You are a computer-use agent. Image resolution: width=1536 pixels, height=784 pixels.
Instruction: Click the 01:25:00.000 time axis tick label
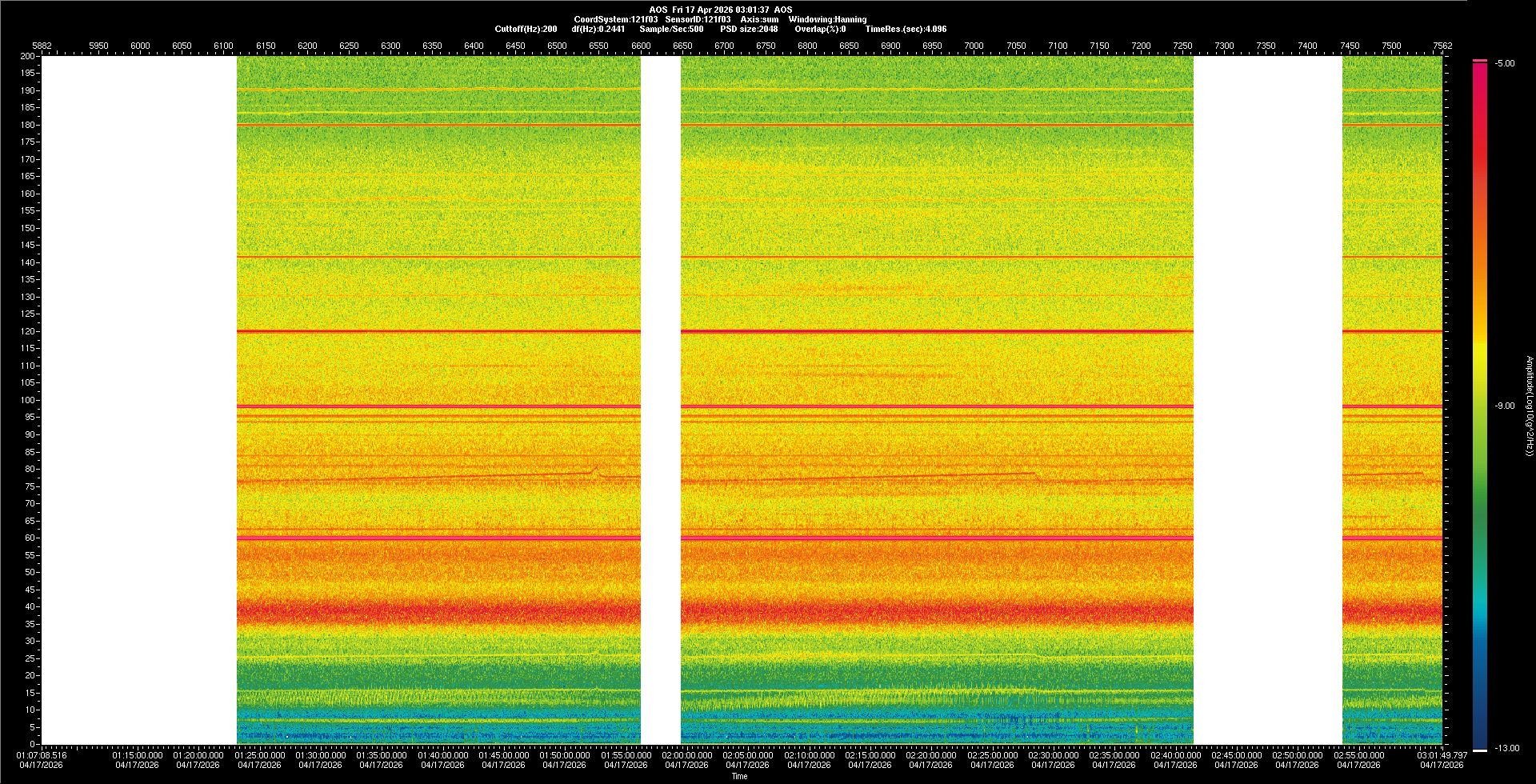click(x=259, y=755)
